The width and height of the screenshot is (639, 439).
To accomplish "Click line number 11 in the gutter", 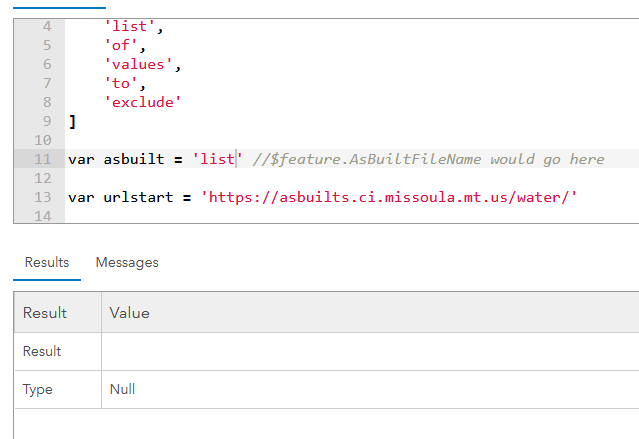I will point(42,159).
